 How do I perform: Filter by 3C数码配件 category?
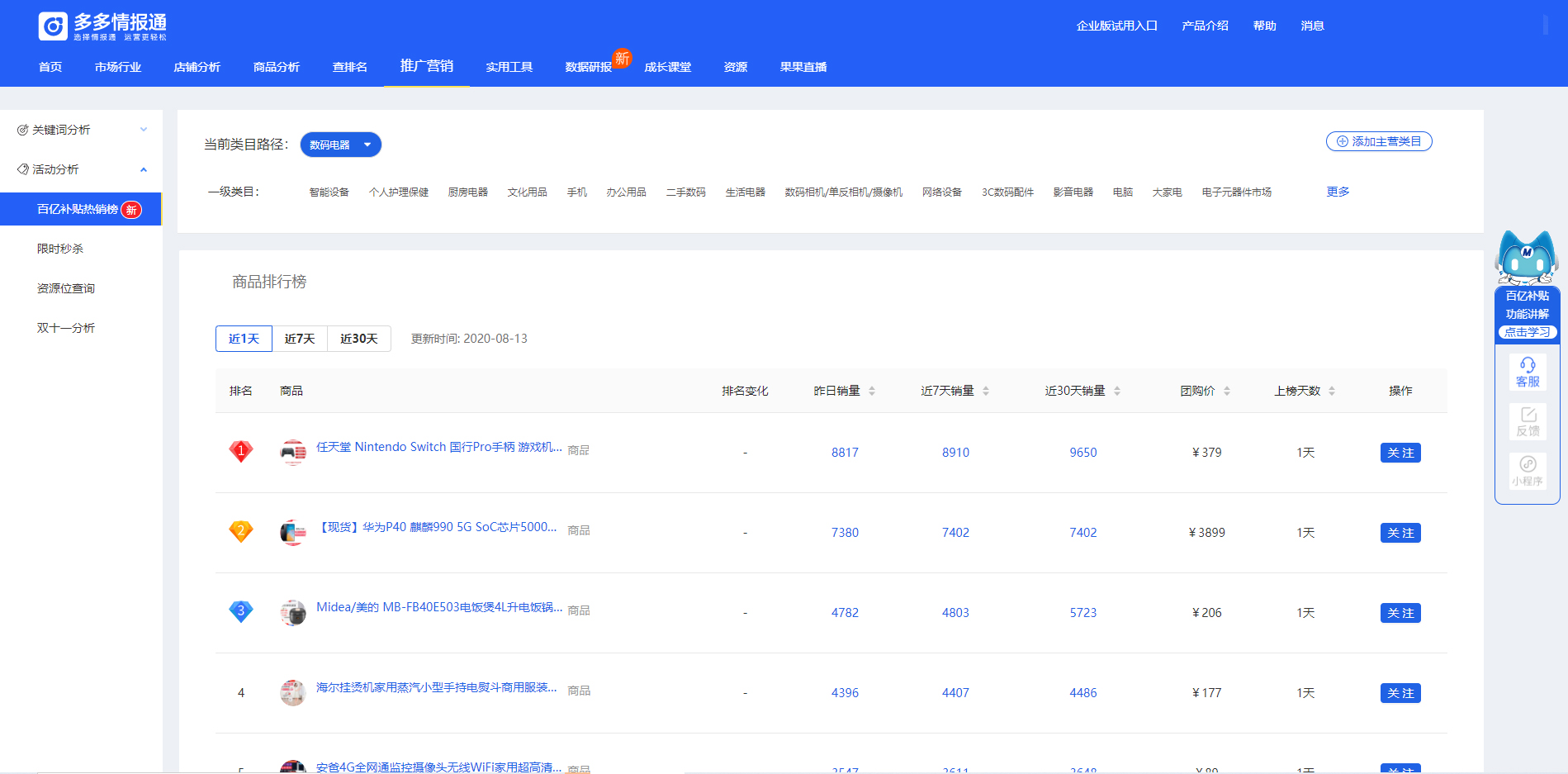(x=1007, y=192)
